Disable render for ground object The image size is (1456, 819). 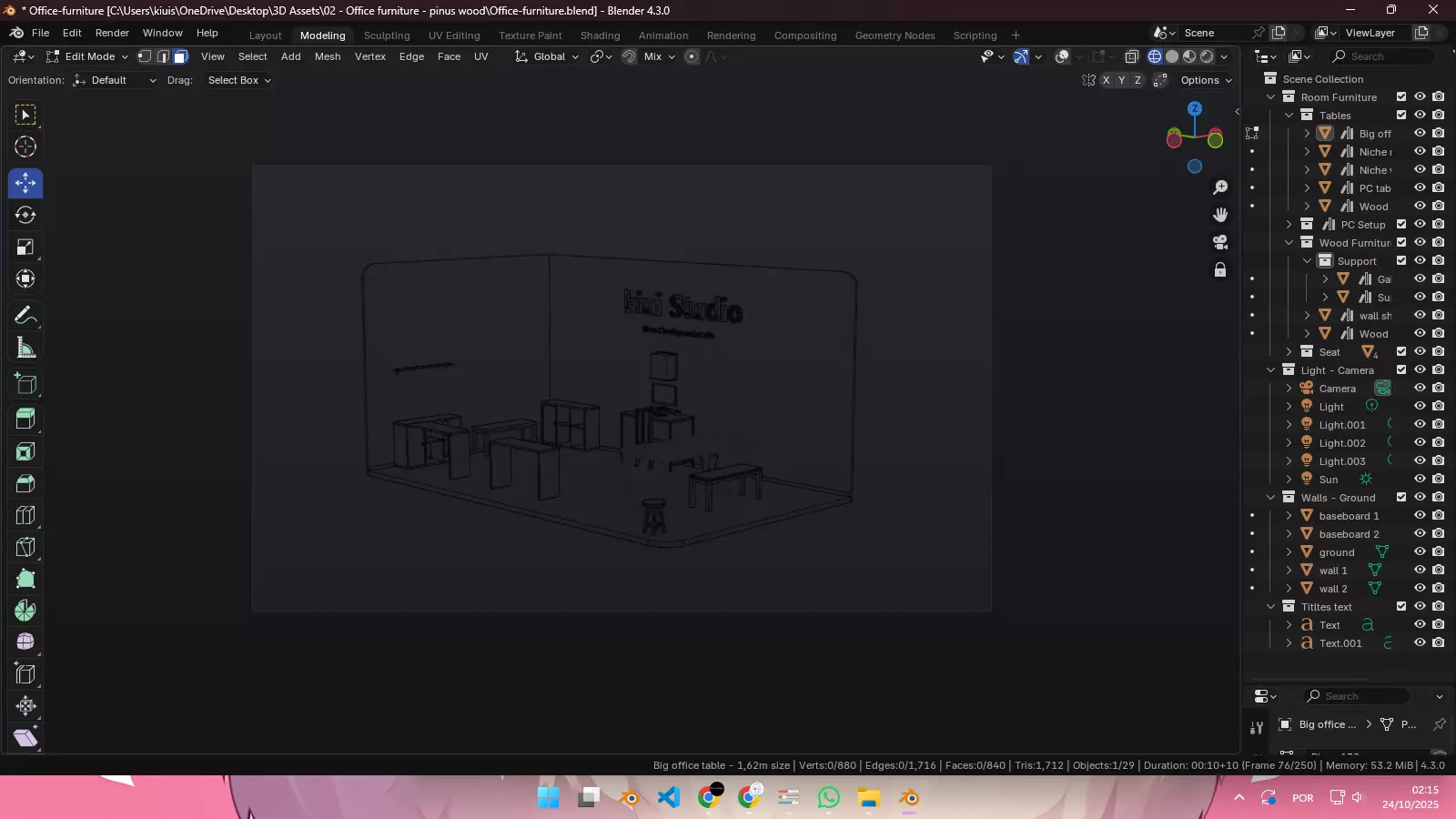(x=1438, y=551)
